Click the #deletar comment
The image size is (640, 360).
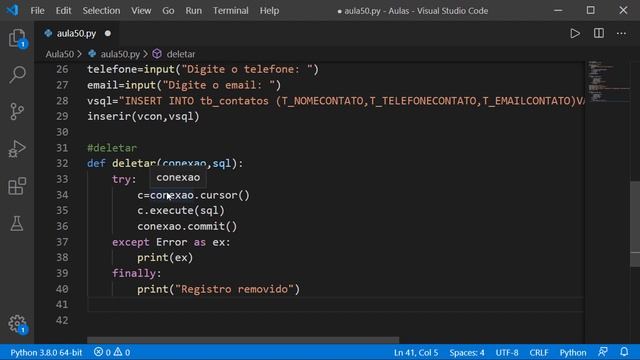(x=112, y=148)
